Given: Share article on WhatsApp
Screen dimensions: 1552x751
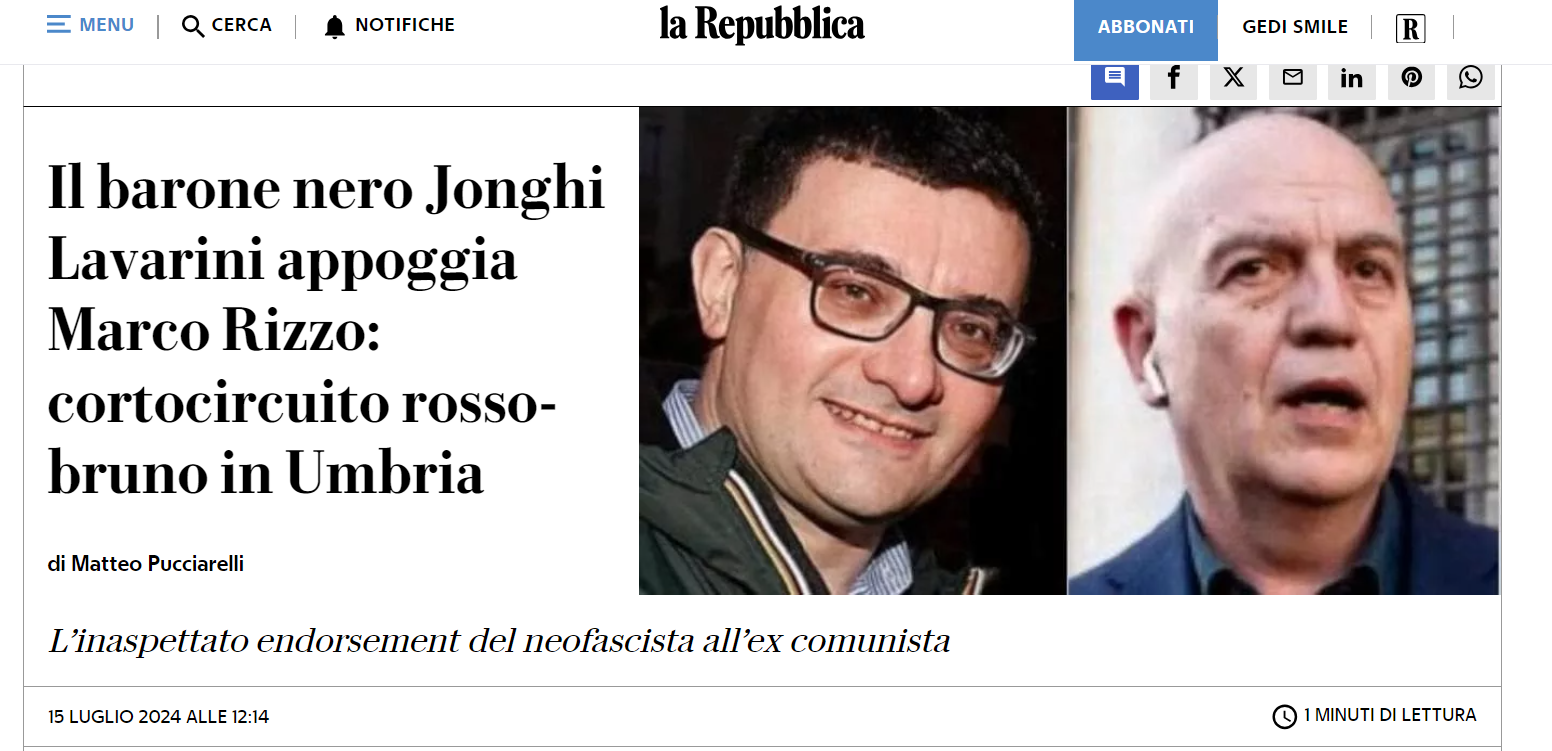Looking at the screenshot, I should (1471, 79).
